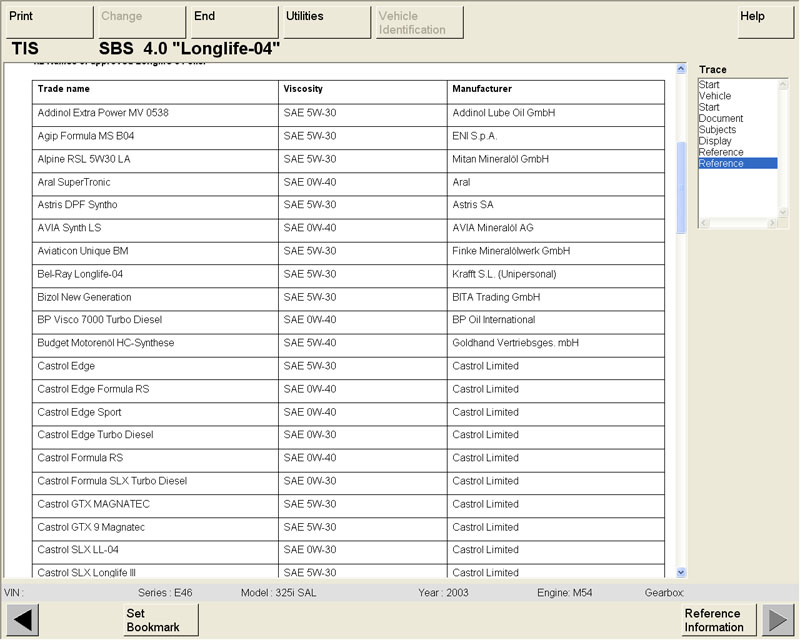
Task: Click Aviaticon Unique BM
Action: point(83,251)
